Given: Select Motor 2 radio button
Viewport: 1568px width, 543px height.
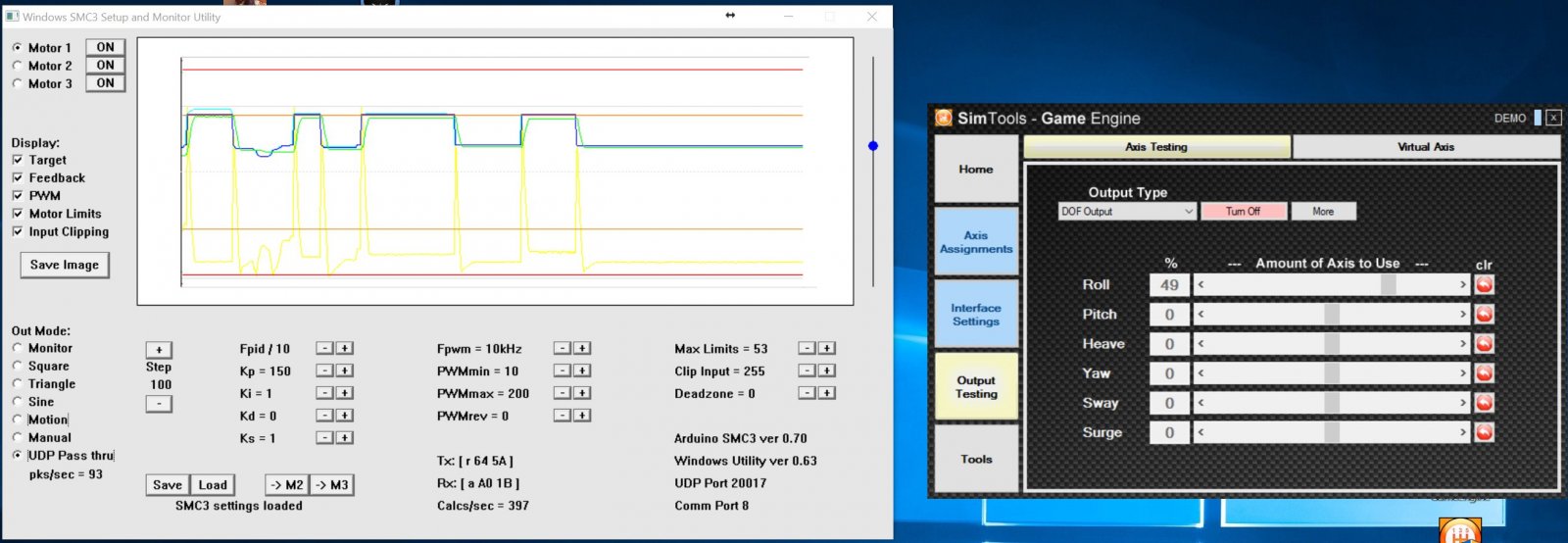Looking at the screenshot, I should coord(17,66).
